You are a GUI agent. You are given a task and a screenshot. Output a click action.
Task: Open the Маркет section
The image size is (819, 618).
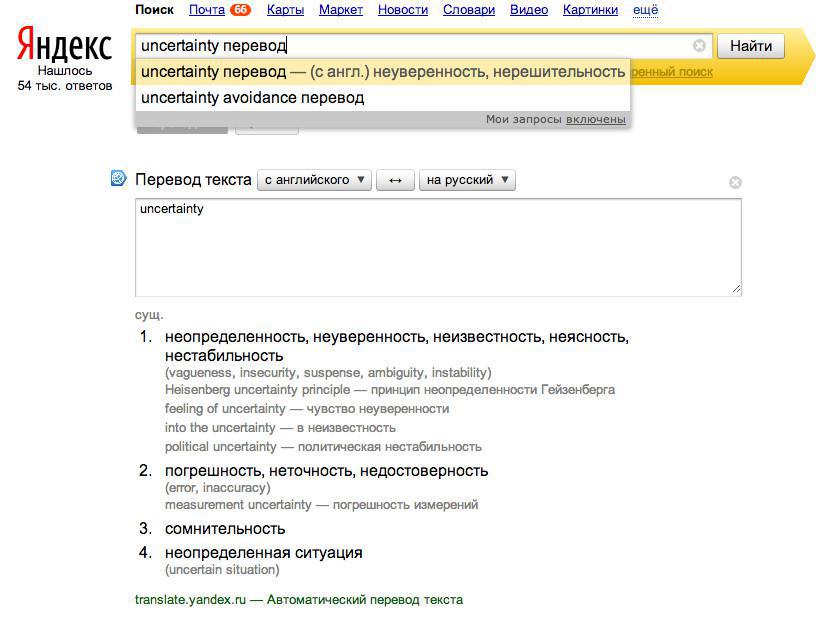339,9
